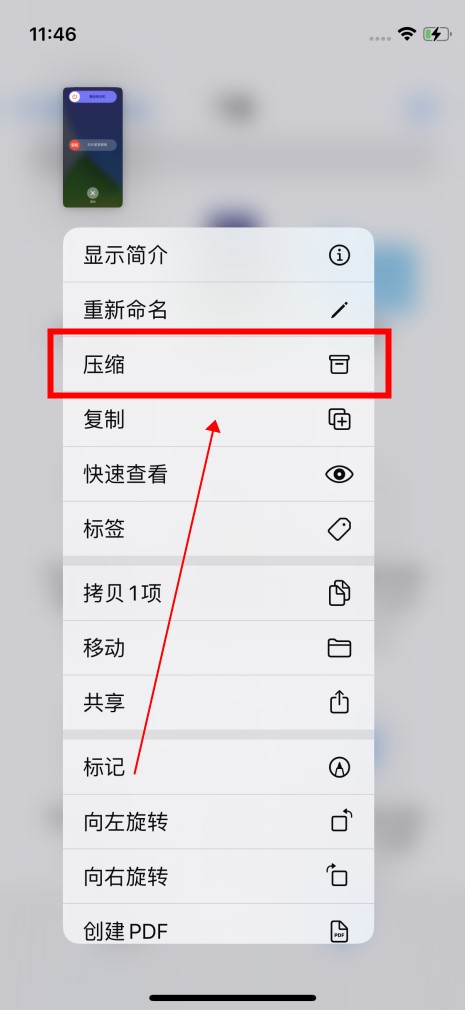Tap the Wi-Fi status bar icon
Image resolution: width=465 pixels, height=1010 pixels.
pyautogui.click(x=406, y=33)
